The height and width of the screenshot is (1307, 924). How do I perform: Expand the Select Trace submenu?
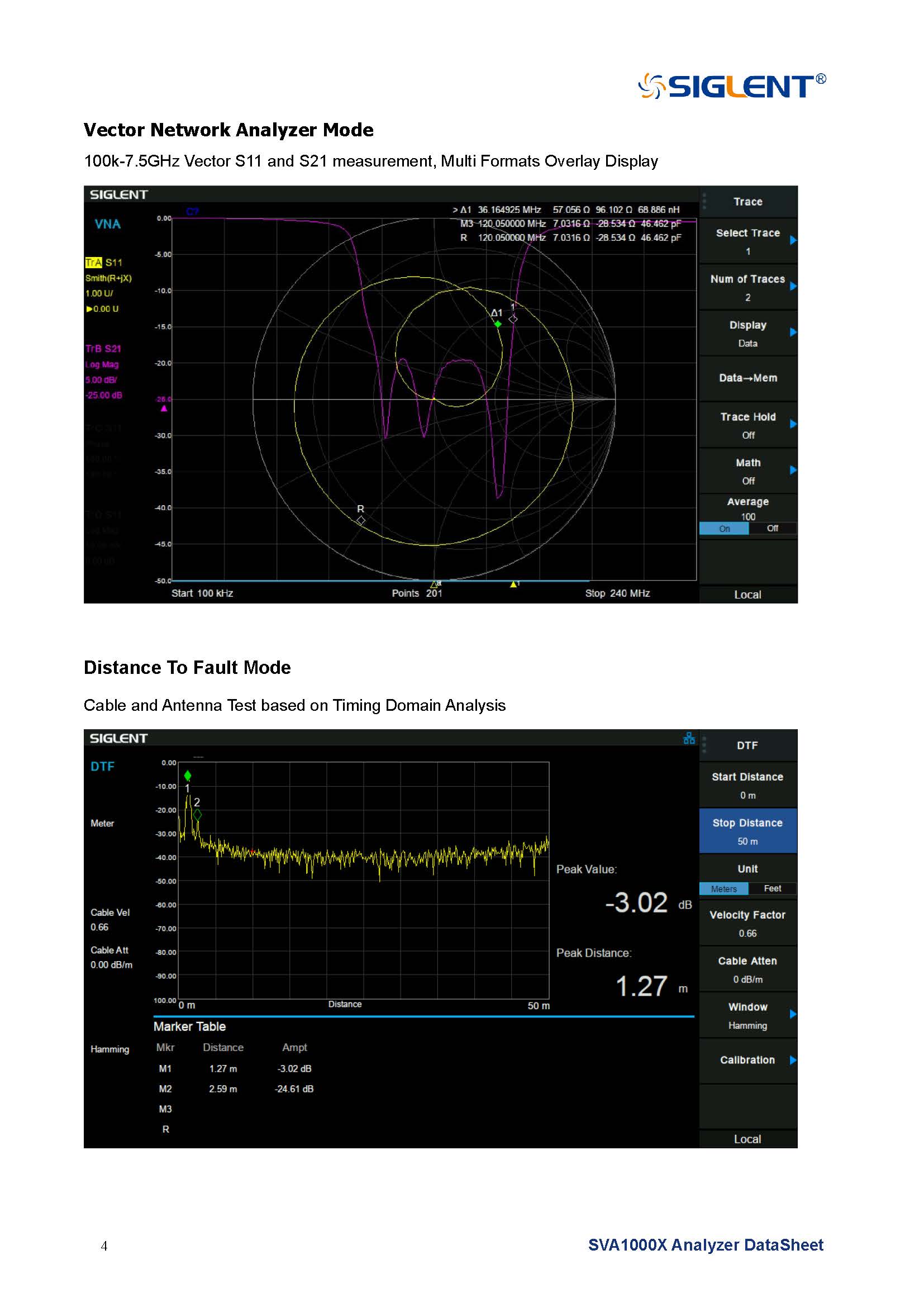[747, 241]
